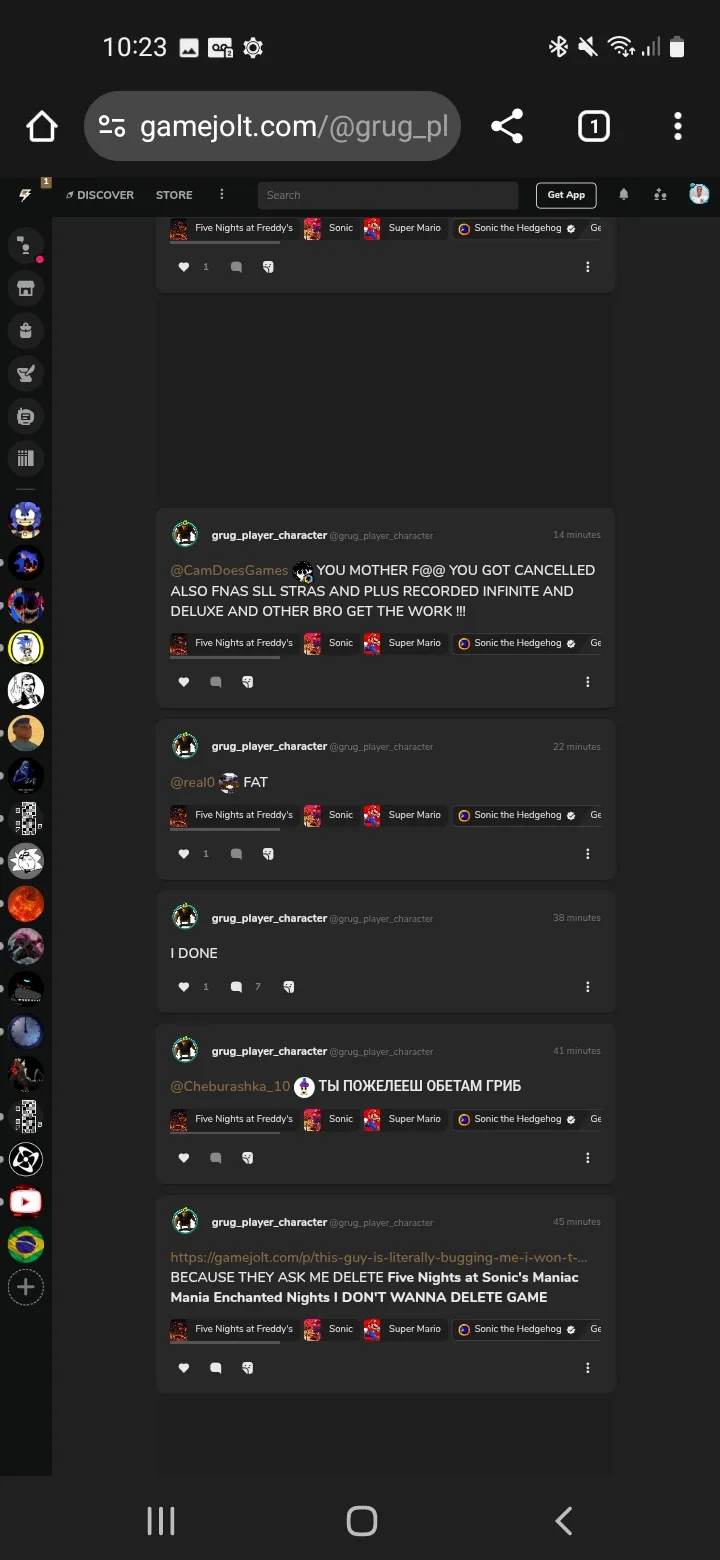This screenshot has width=720, height=1560.
Task: Open the YouTube community in sidebar
Action: [26, 1201]
